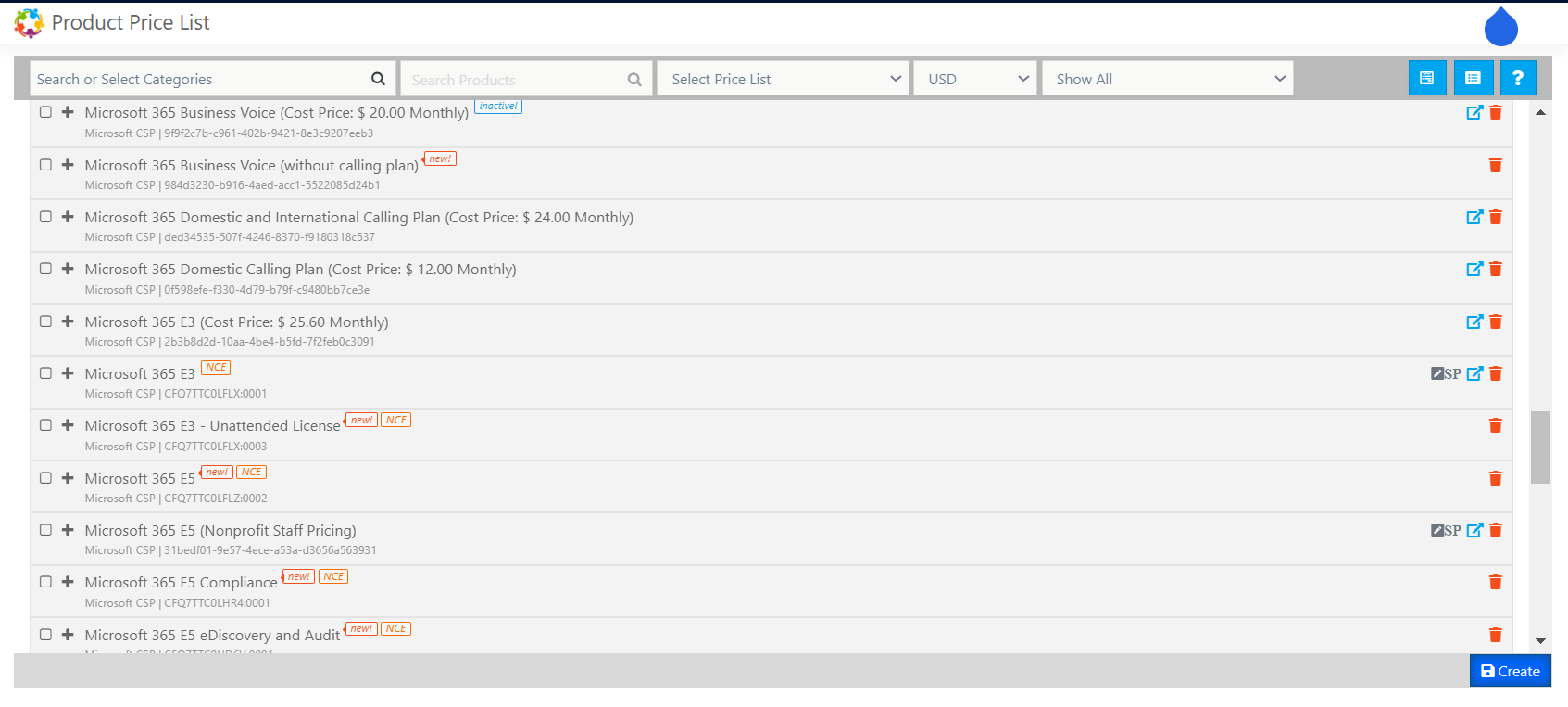Screen dimensions: 1568x707
Task: Check E5 (Nonprofit Staff Pricing) checkbox
Action: (x=45, y=530)
